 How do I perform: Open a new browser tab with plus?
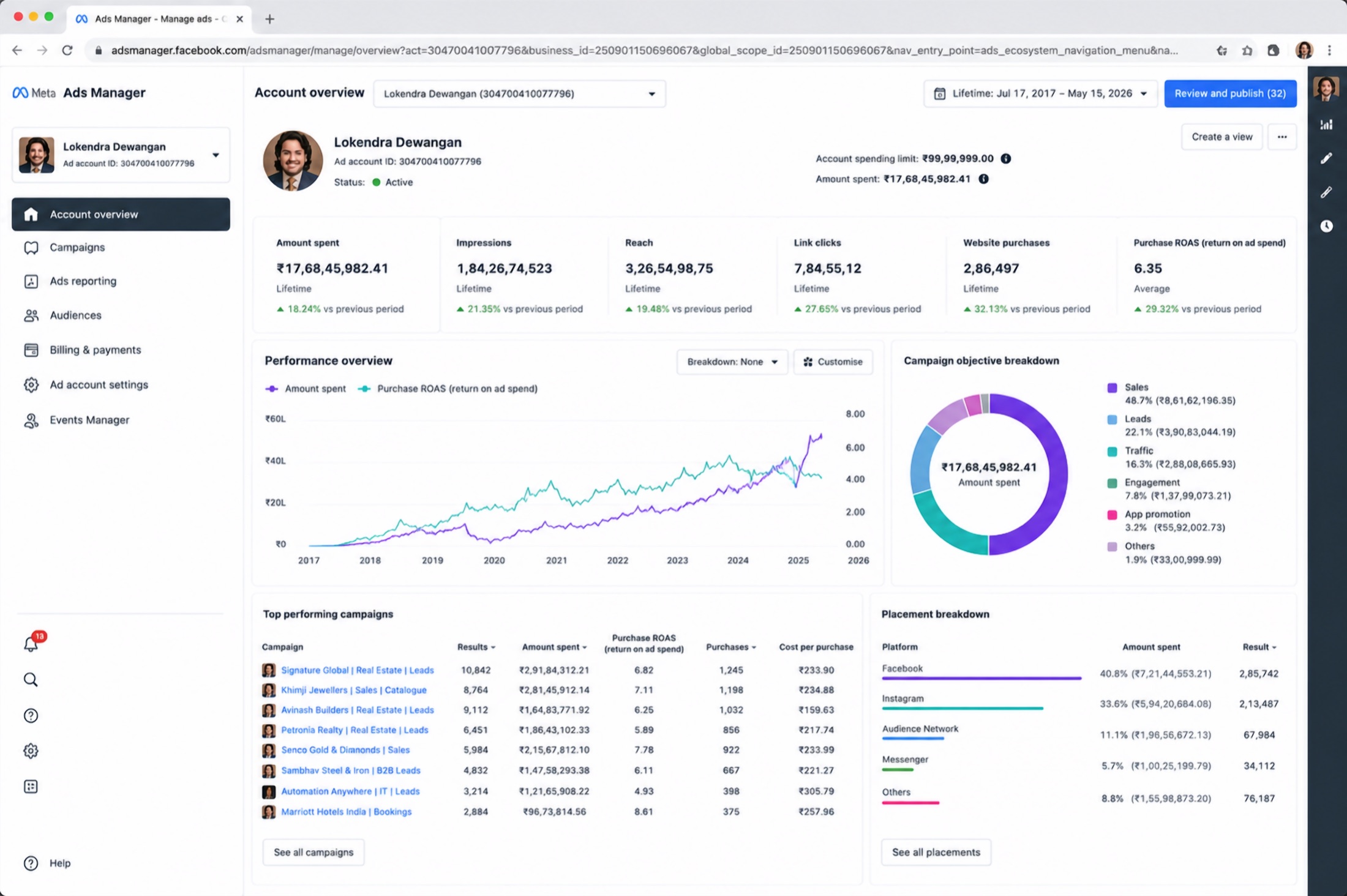pos(269,19)
